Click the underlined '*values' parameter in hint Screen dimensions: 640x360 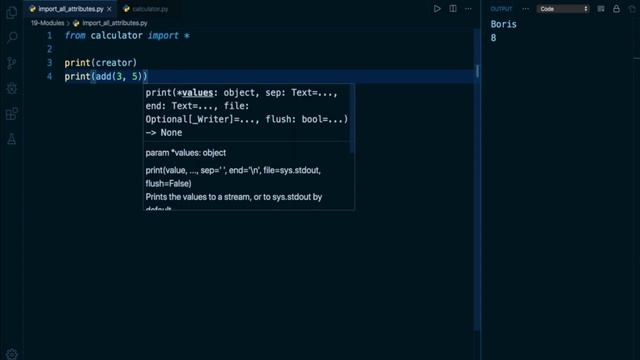coord(195,93)
